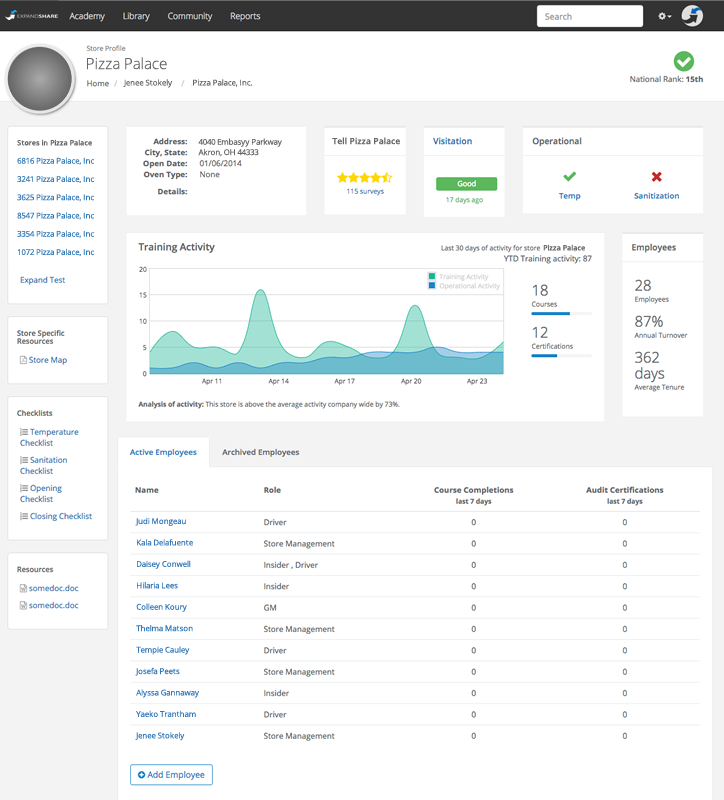Image resolution: width=724 pixels, height=800 pixels.
Task: Open Jenee Stokely breadcrumb link
Action: (x=148, y=83)
